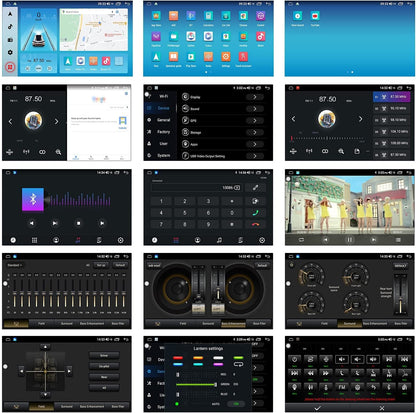
Task: Open the USB Video Output Setting row arrow
Action: click(x=255, y=156)
